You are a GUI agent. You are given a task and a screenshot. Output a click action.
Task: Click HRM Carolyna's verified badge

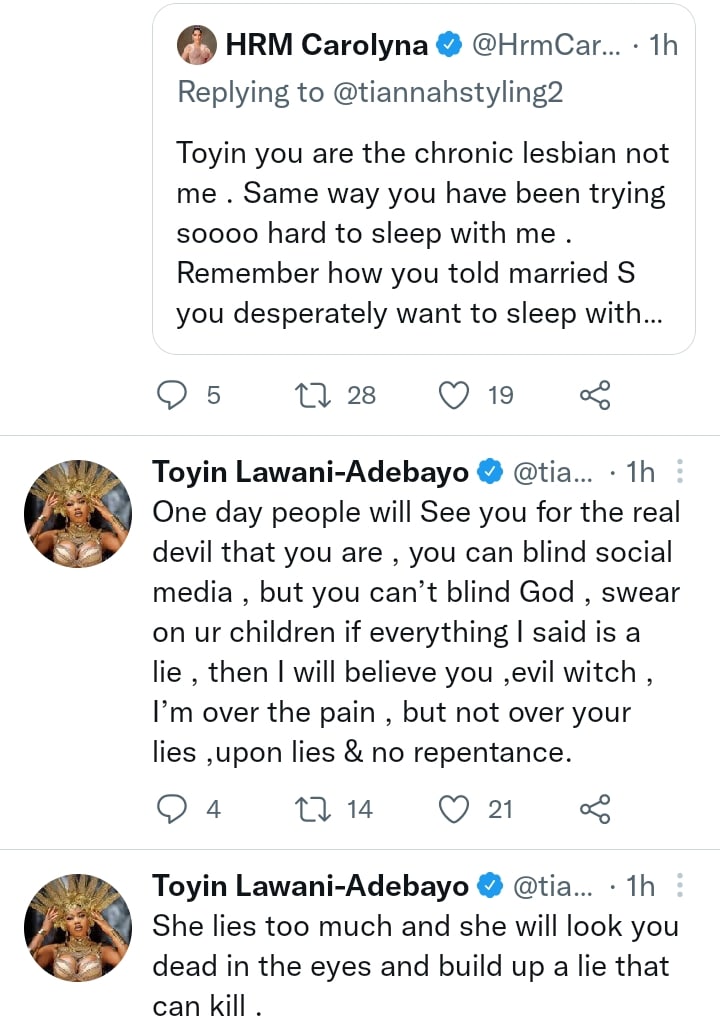[x=449, y=45]
